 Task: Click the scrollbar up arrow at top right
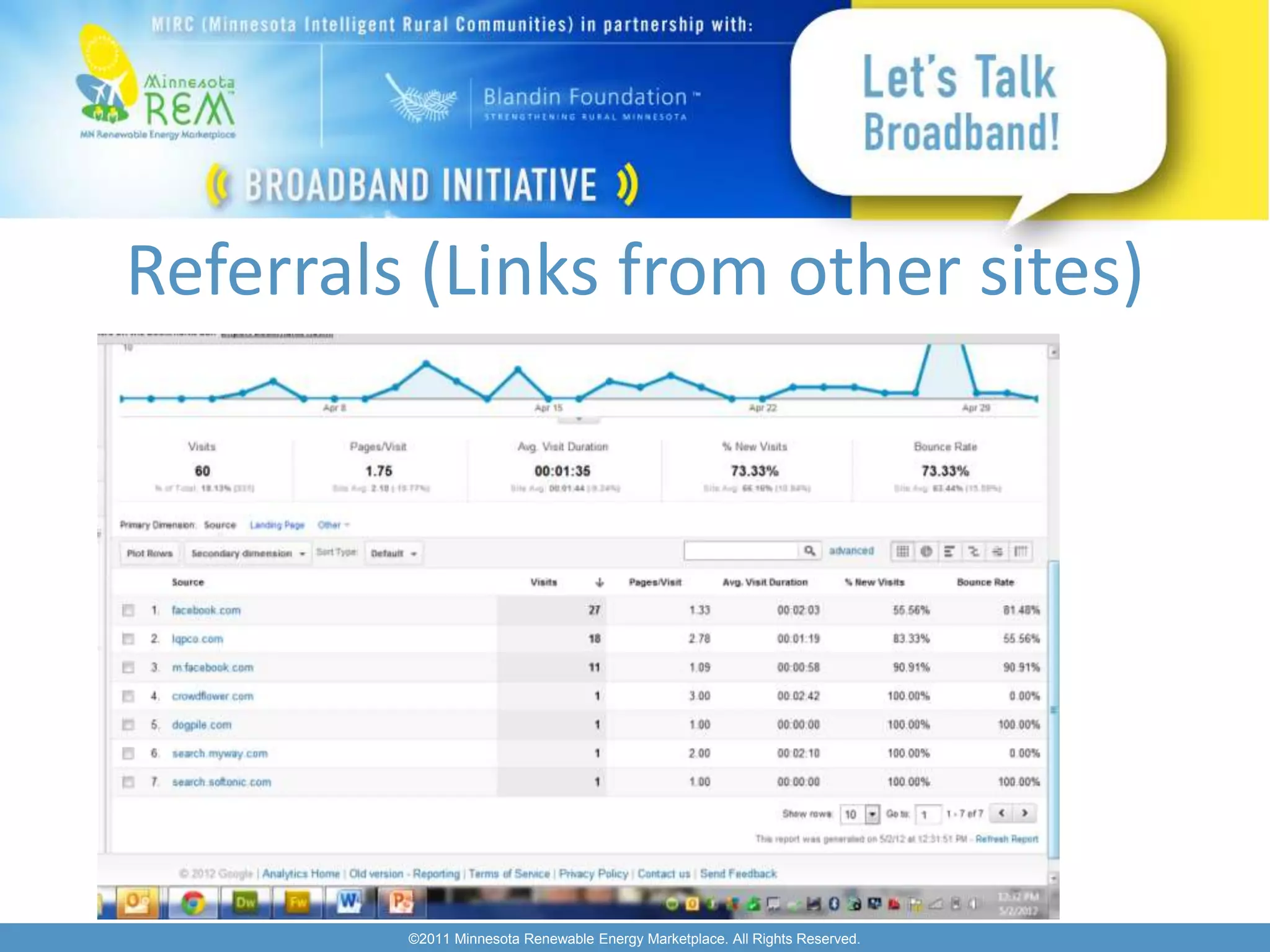point(1054,353)
